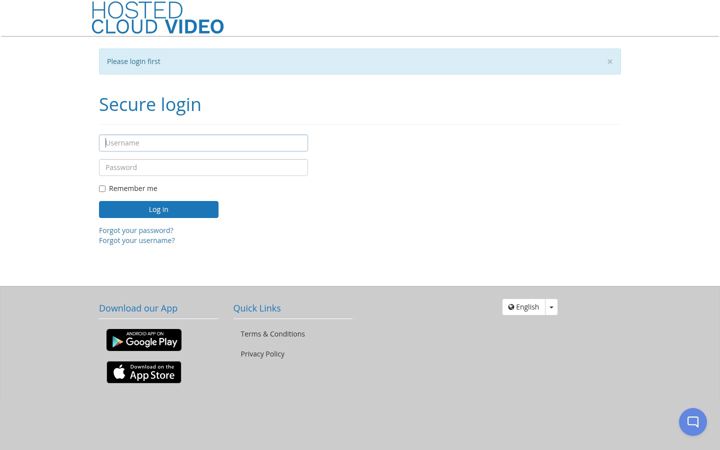Viewport: 720px width, 450px height.
Task: Dismiss the 'Please login first' alert
Action: [x=610, y=62]
